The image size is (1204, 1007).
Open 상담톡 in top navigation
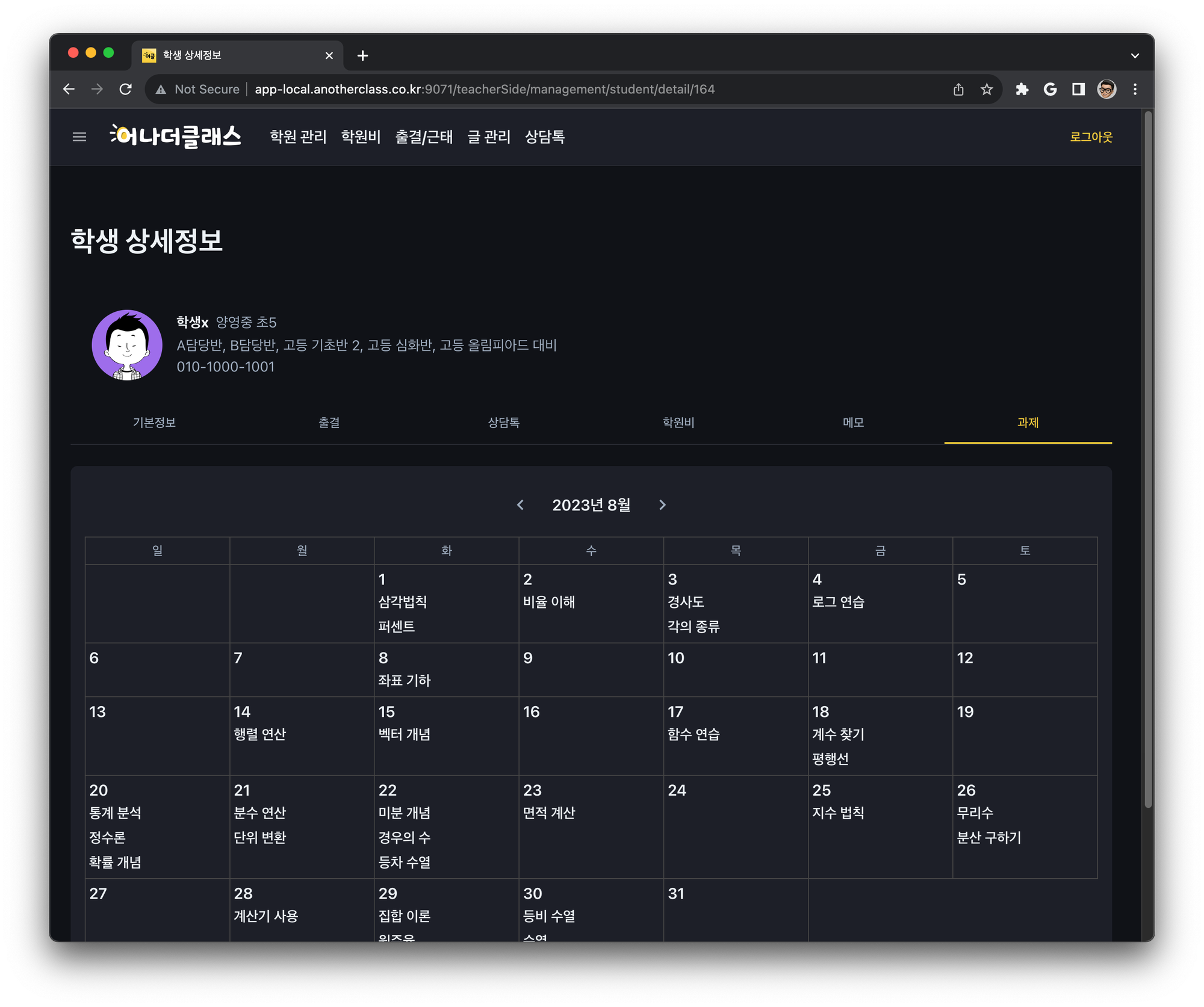click(545, 137)
